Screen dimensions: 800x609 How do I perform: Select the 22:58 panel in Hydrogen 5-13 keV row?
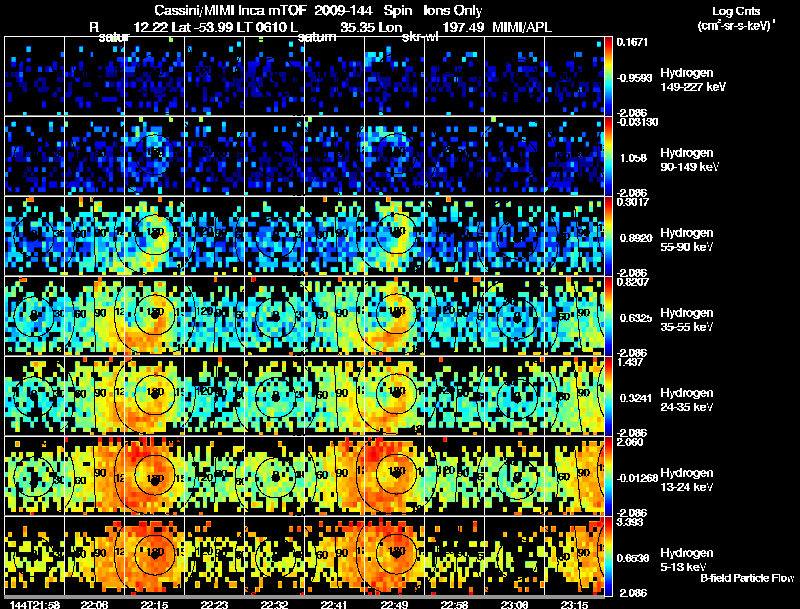[x=455, y=556]
